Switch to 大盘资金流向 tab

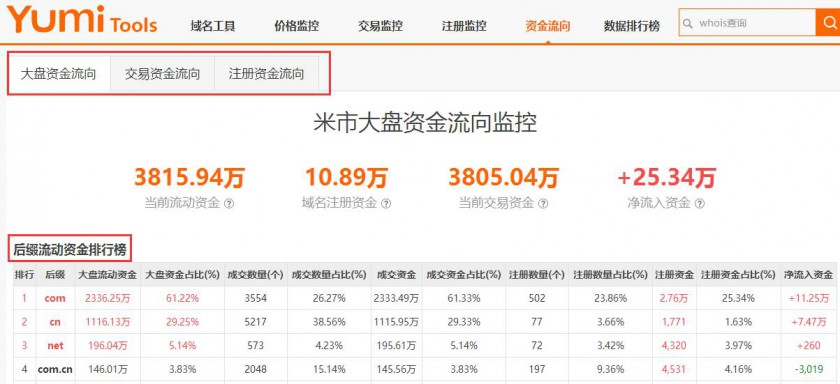58,74
